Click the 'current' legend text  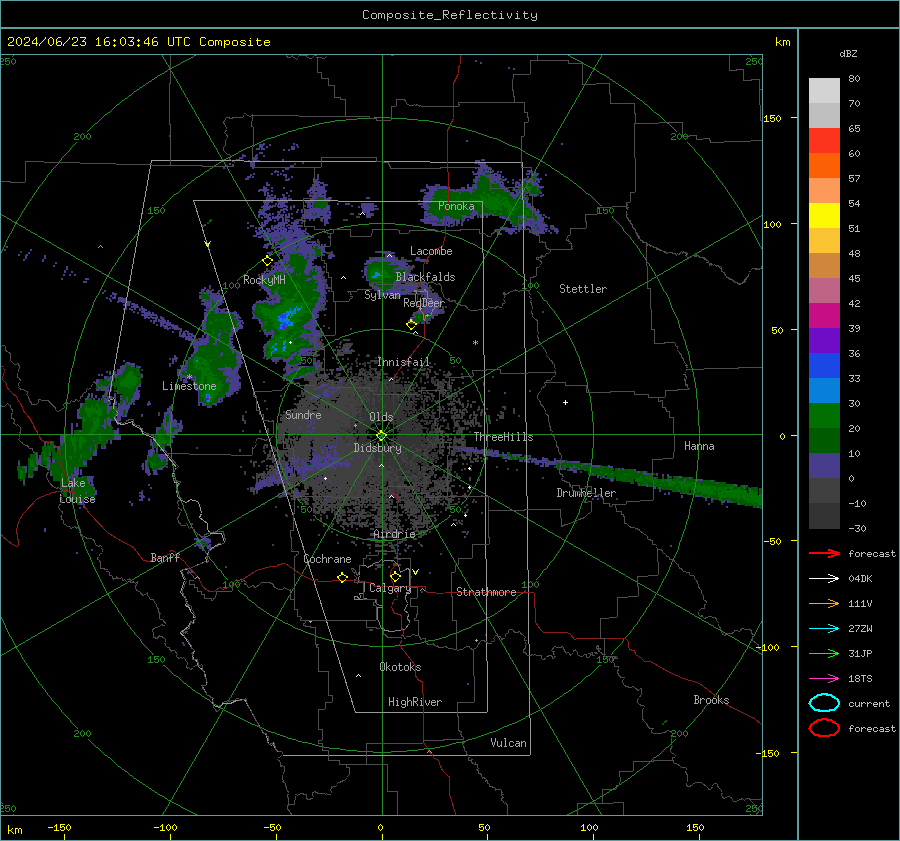(869, 703)
